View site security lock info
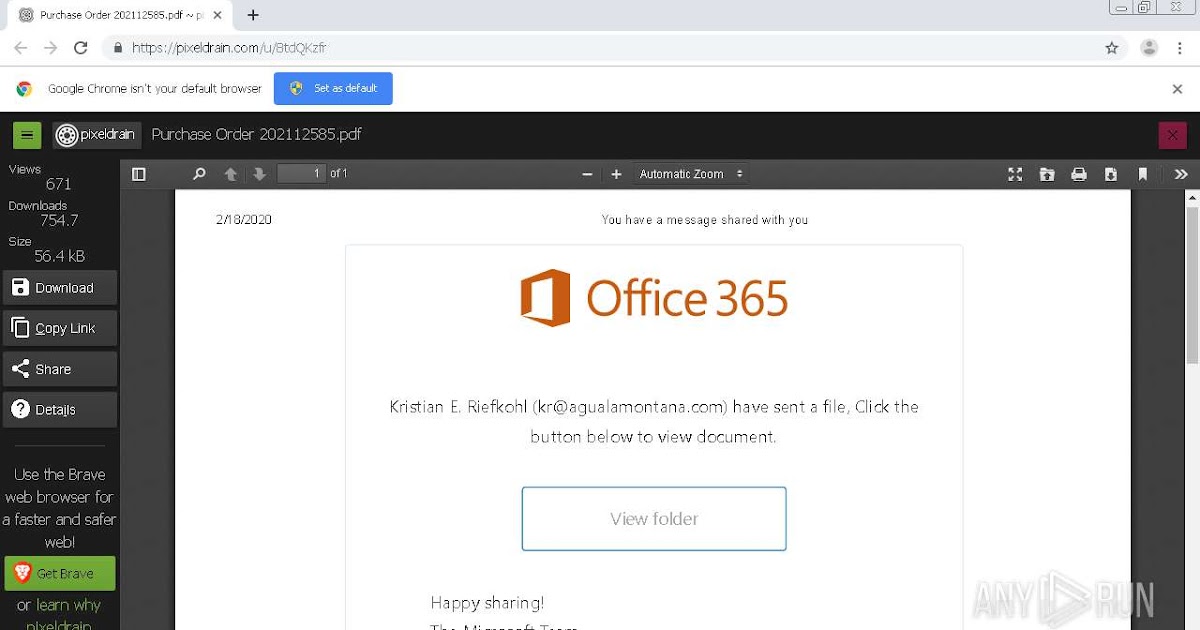1200x630 pixels. tap(118, 48)
